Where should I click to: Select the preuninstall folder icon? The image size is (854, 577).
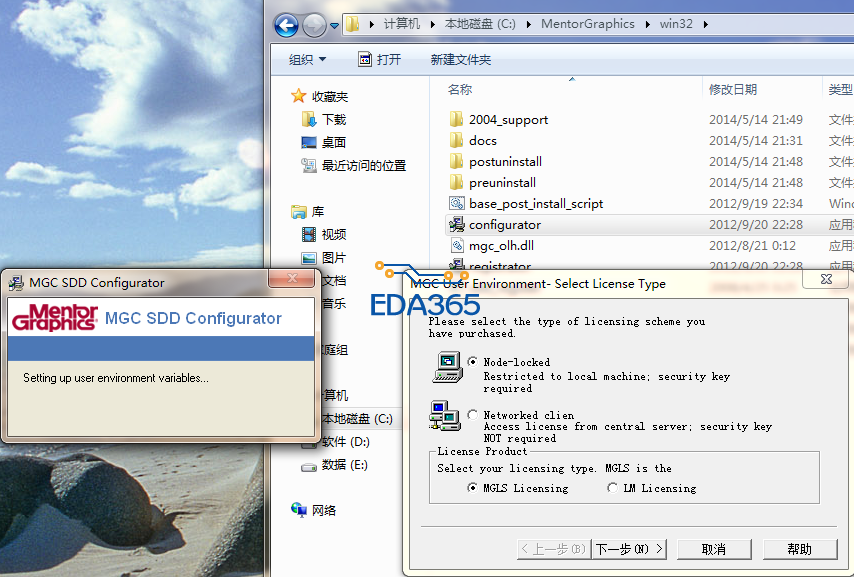click(456, 183)
